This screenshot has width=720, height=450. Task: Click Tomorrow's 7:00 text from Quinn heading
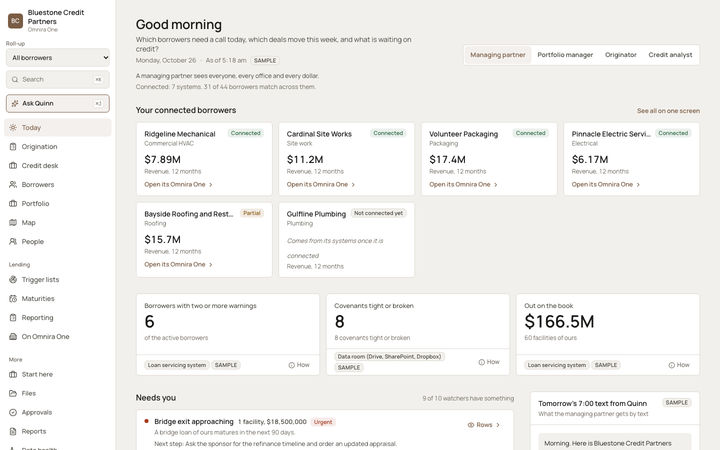593,403
